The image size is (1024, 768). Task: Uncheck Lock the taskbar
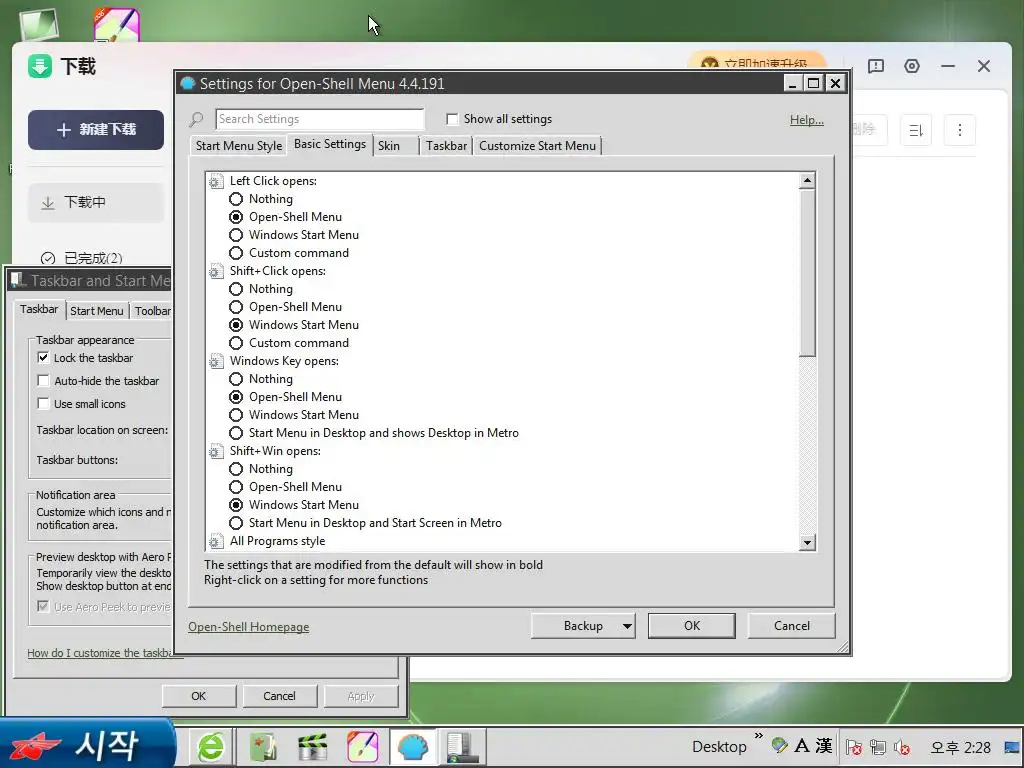coord(43,358)
